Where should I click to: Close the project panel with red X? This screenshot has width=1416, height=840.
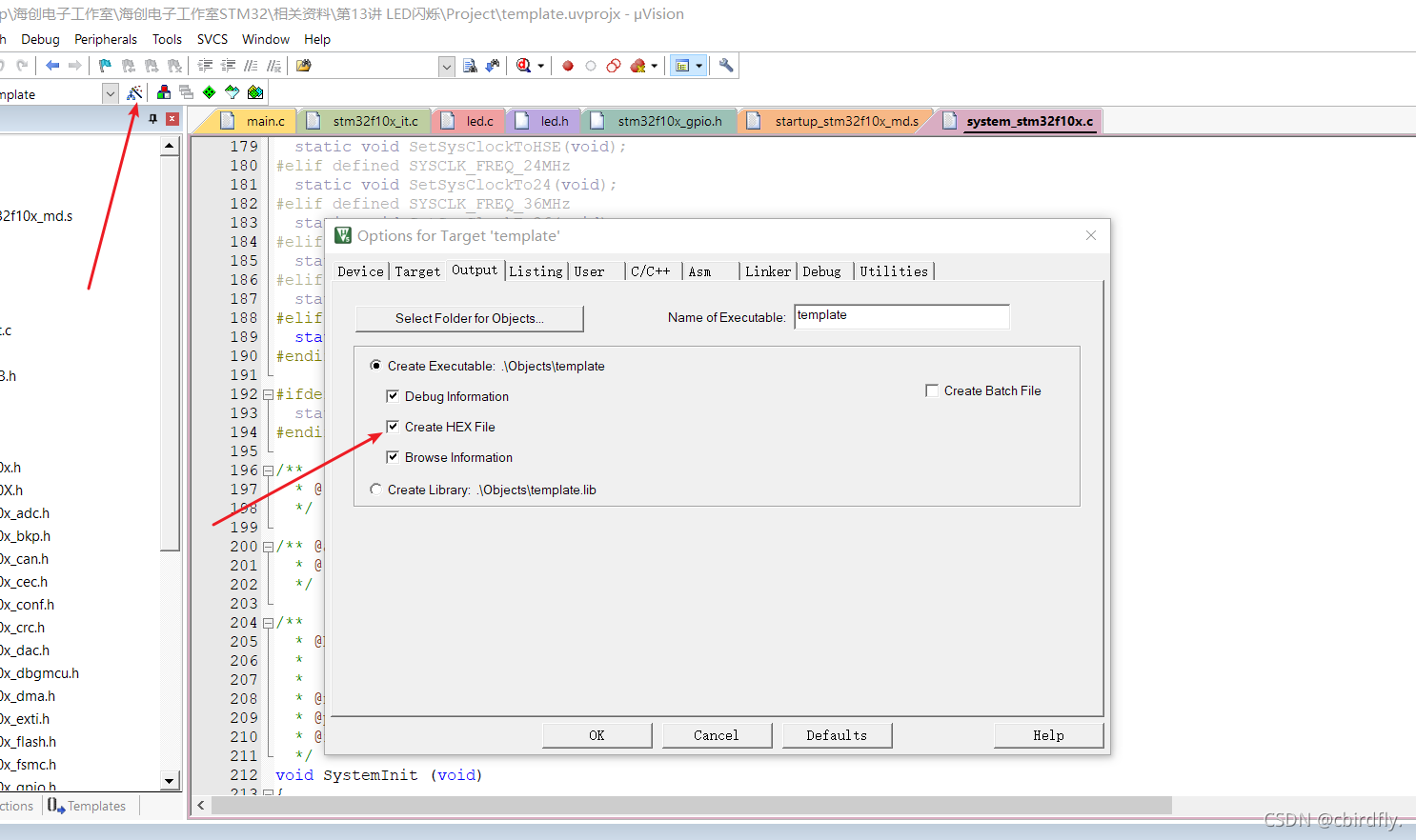click(172, 119)
